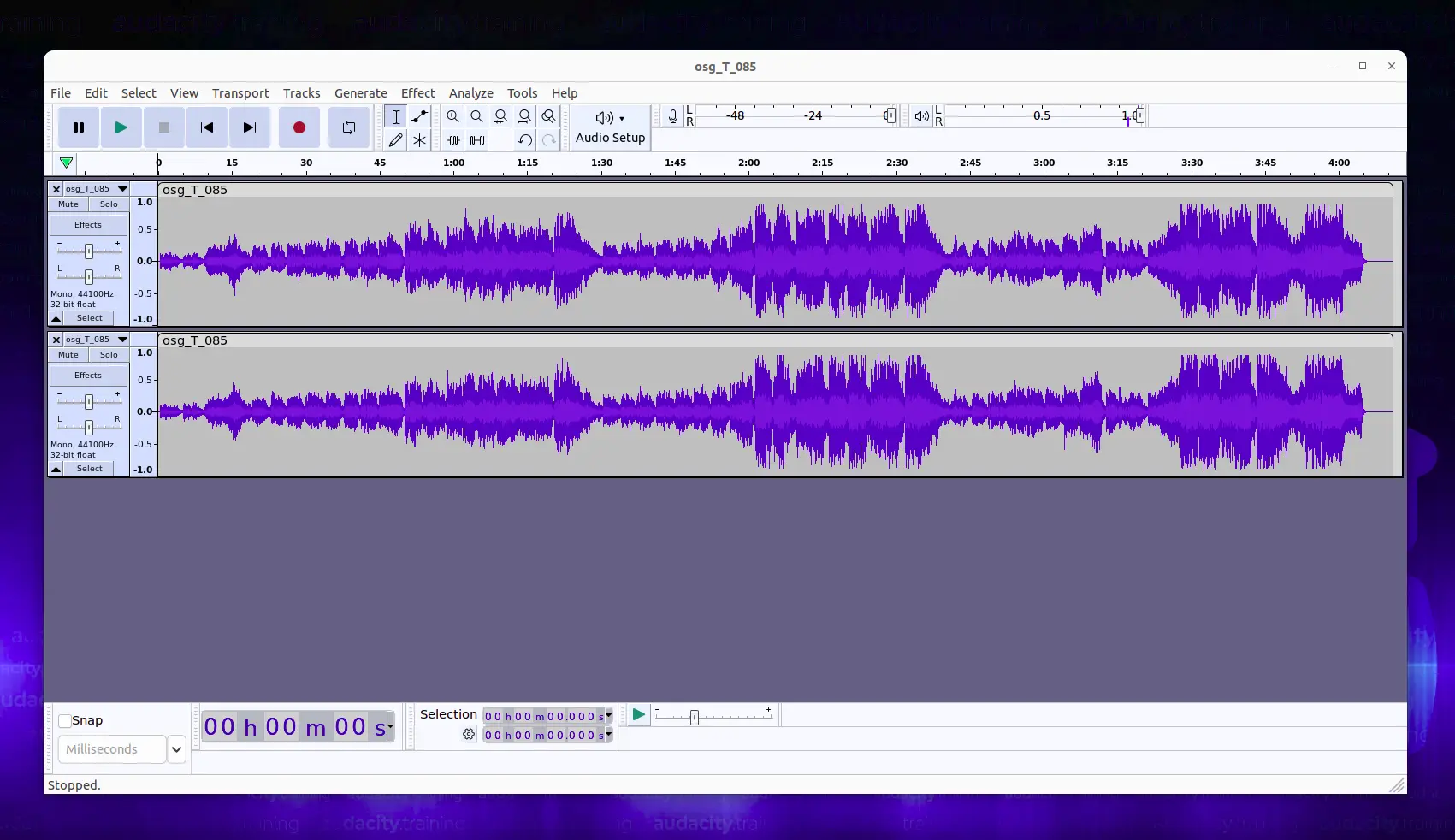Close the first osg_T_085 track
The height and width of the screenshot is (840, 1455).
pyautogui.click(x=56, y=189)
